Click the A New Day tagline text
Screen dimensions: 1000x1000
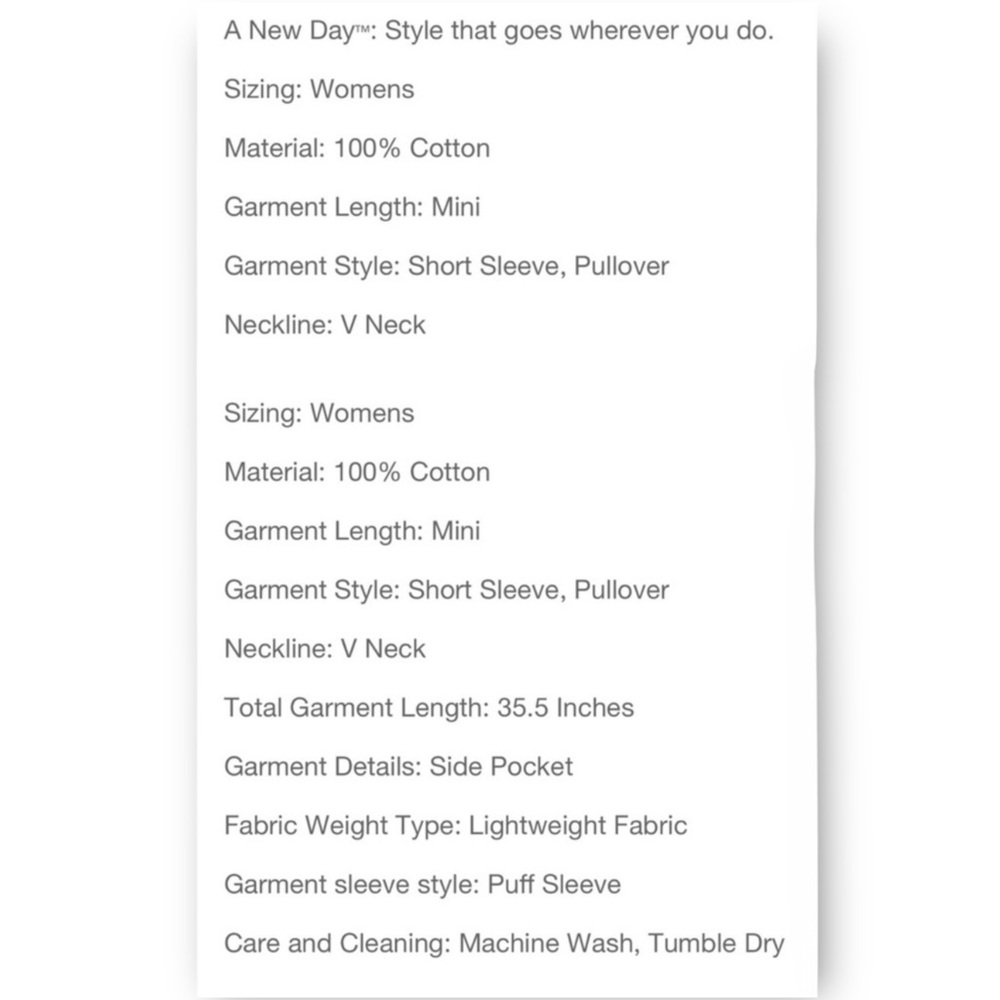coord(499,31)
